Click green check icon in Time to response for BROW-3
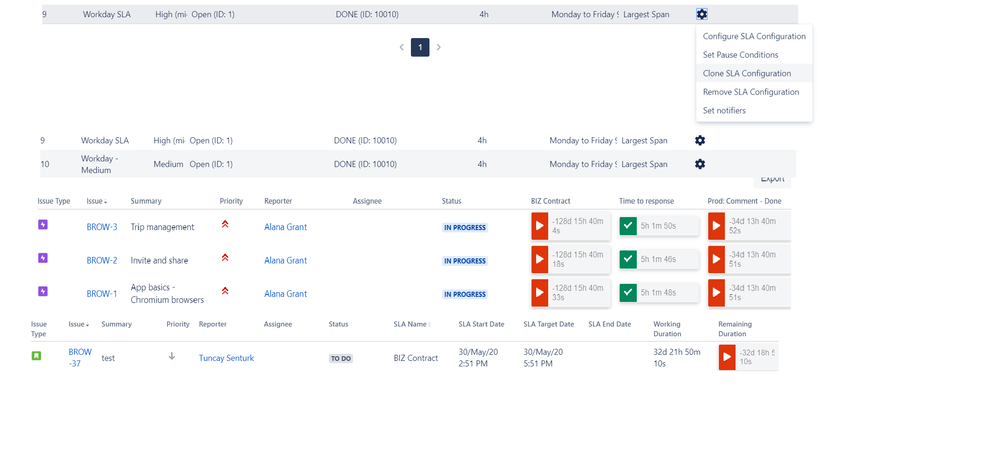 pos(628,226)
